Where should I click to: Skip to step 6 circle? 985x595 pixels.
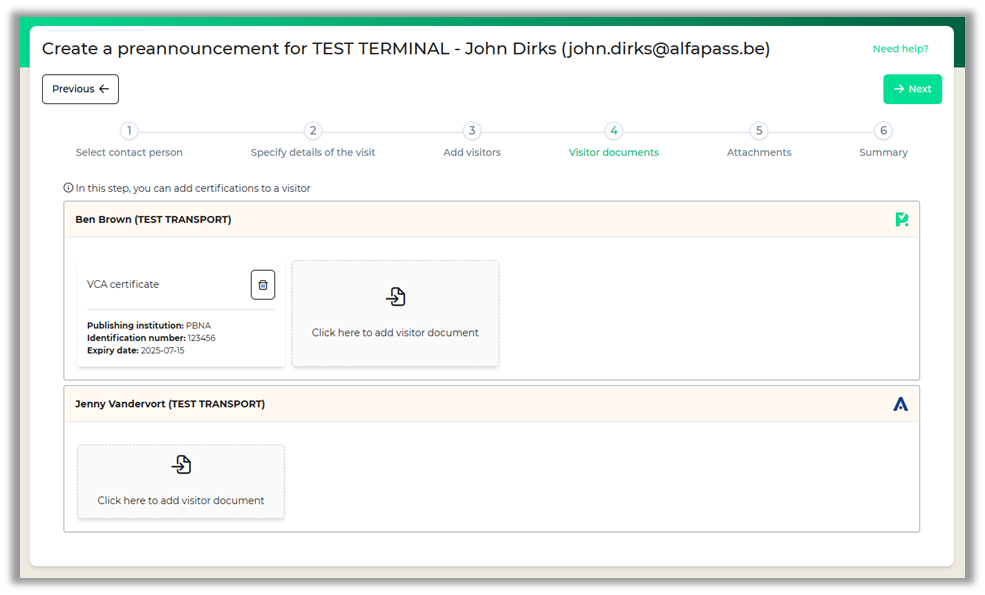883,131
